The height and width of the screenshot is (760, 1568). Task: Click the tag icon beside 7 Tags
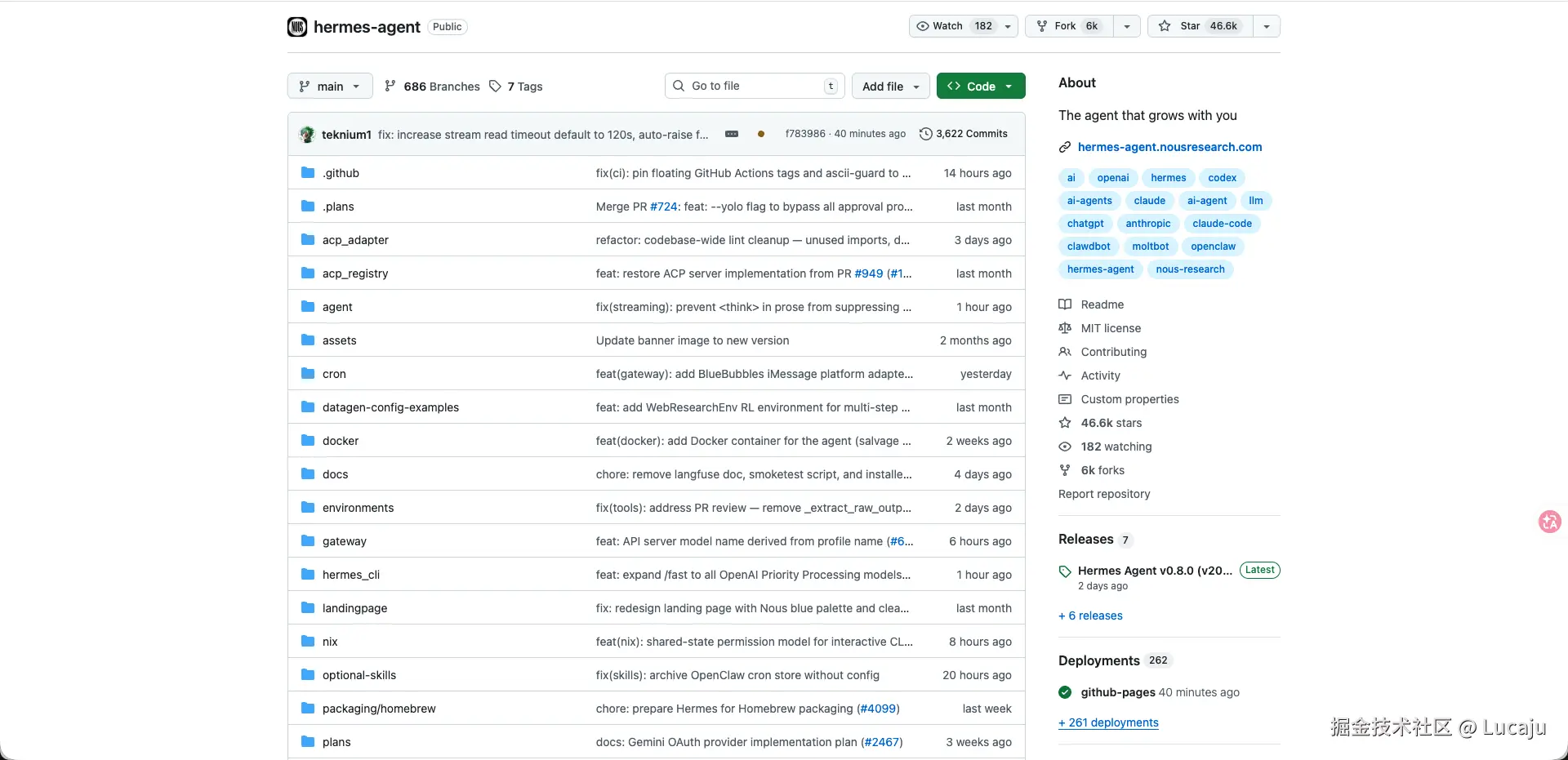pos(496,86)
